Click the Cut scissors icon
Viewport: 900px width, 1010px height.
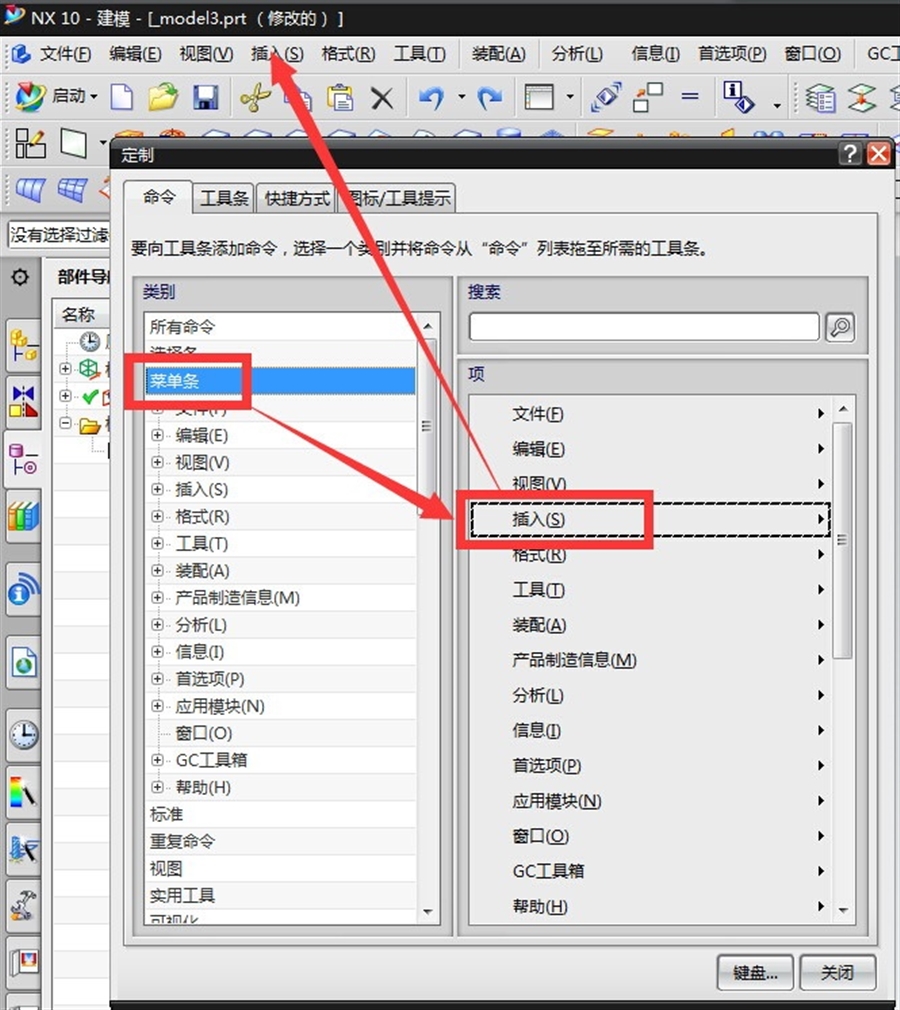255,98
